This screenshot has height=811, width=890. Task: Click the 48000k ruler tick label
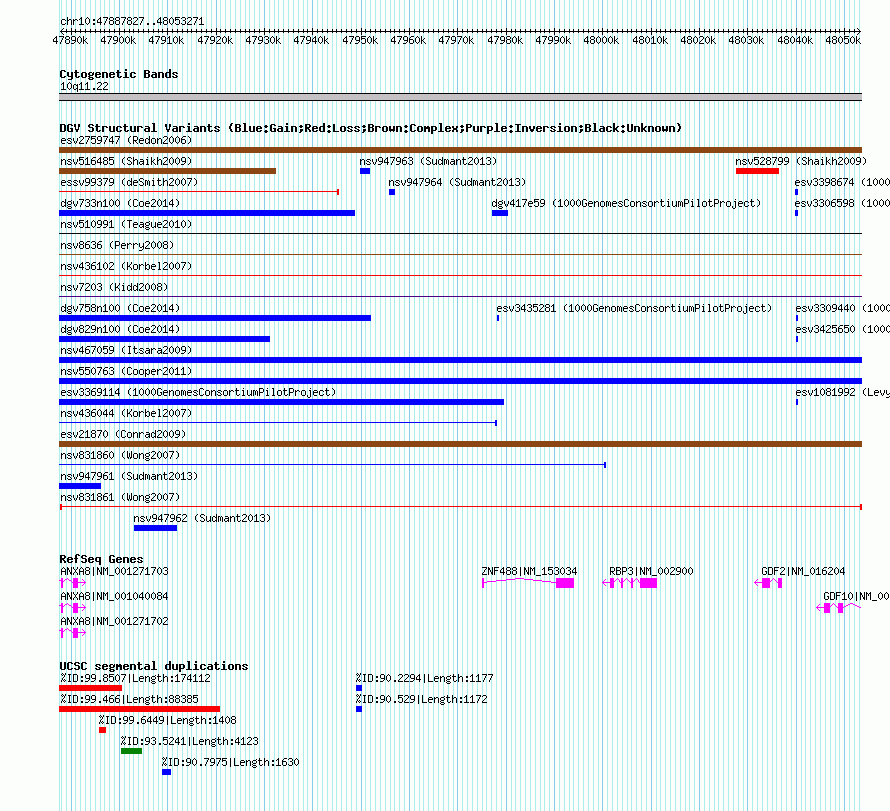coord(601,40)
